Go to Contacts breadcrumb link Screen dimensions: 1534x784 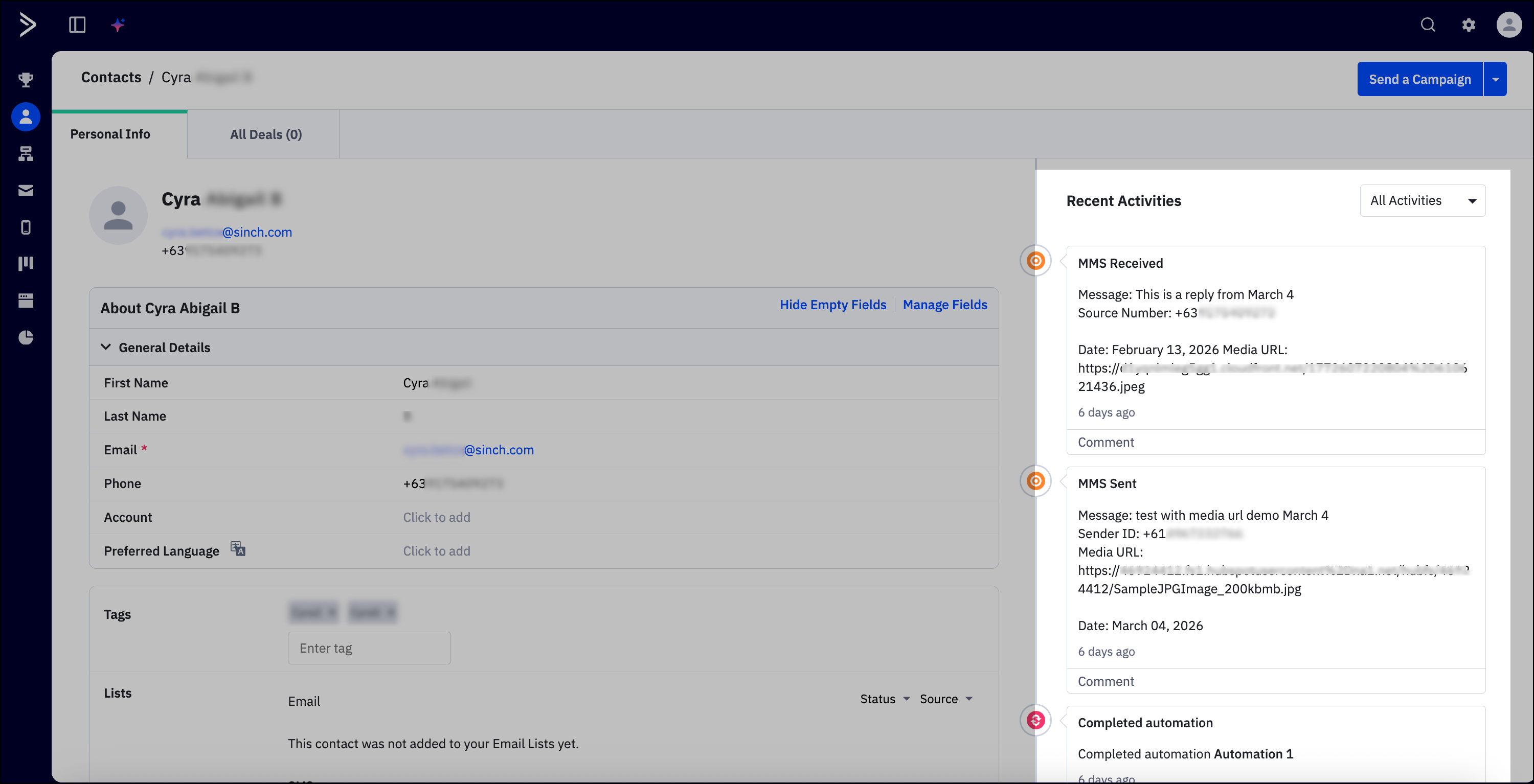coord(111,77)
